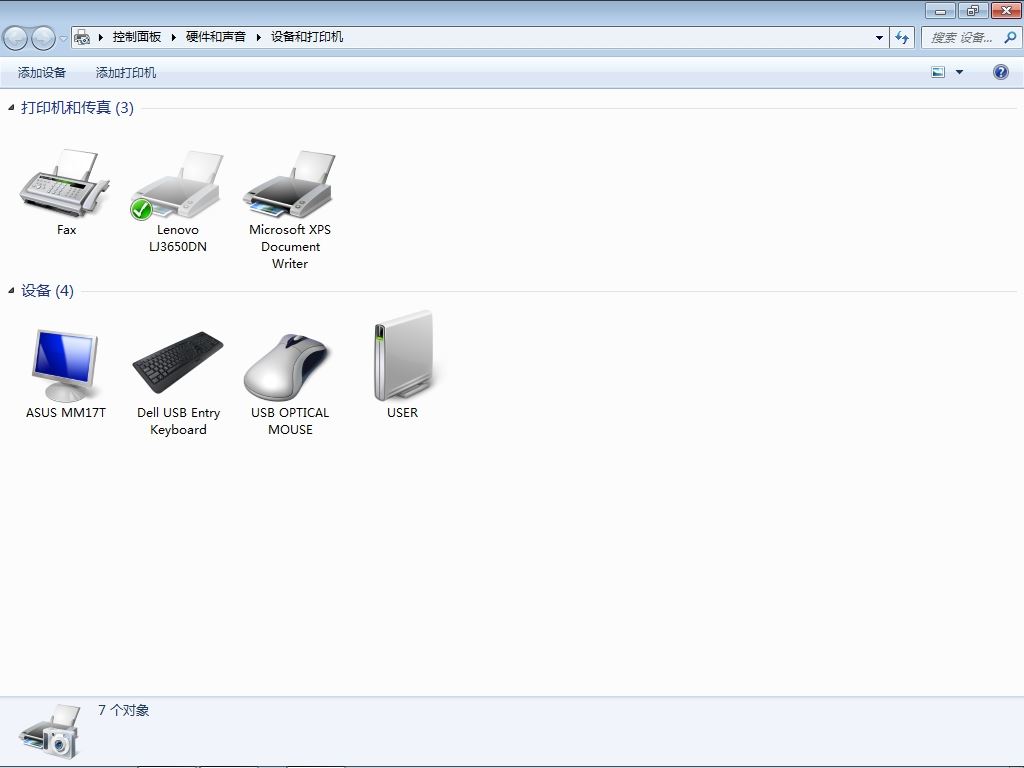The image size is (1024, 768).
Task: Click the 设备 (4) group heading
Action: 47,290
